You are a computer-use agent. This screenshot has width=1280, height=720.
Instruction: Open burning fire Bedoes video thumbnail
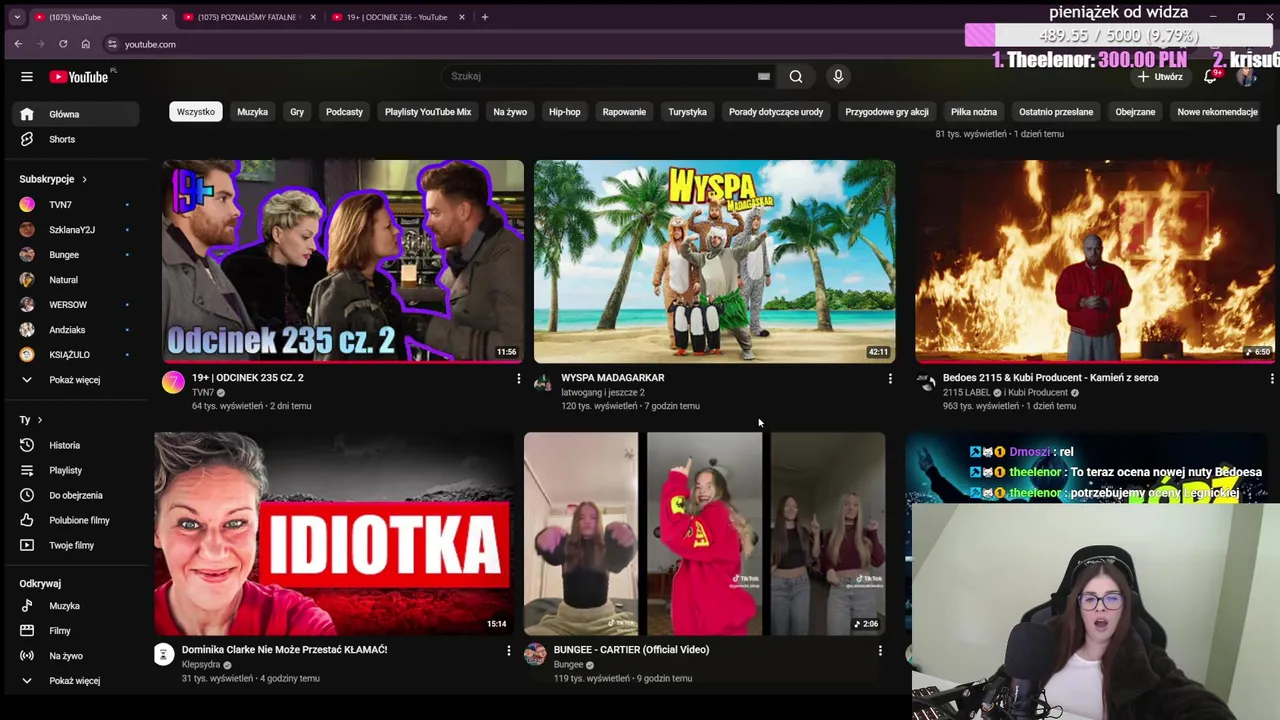(x=1096, y=261)
